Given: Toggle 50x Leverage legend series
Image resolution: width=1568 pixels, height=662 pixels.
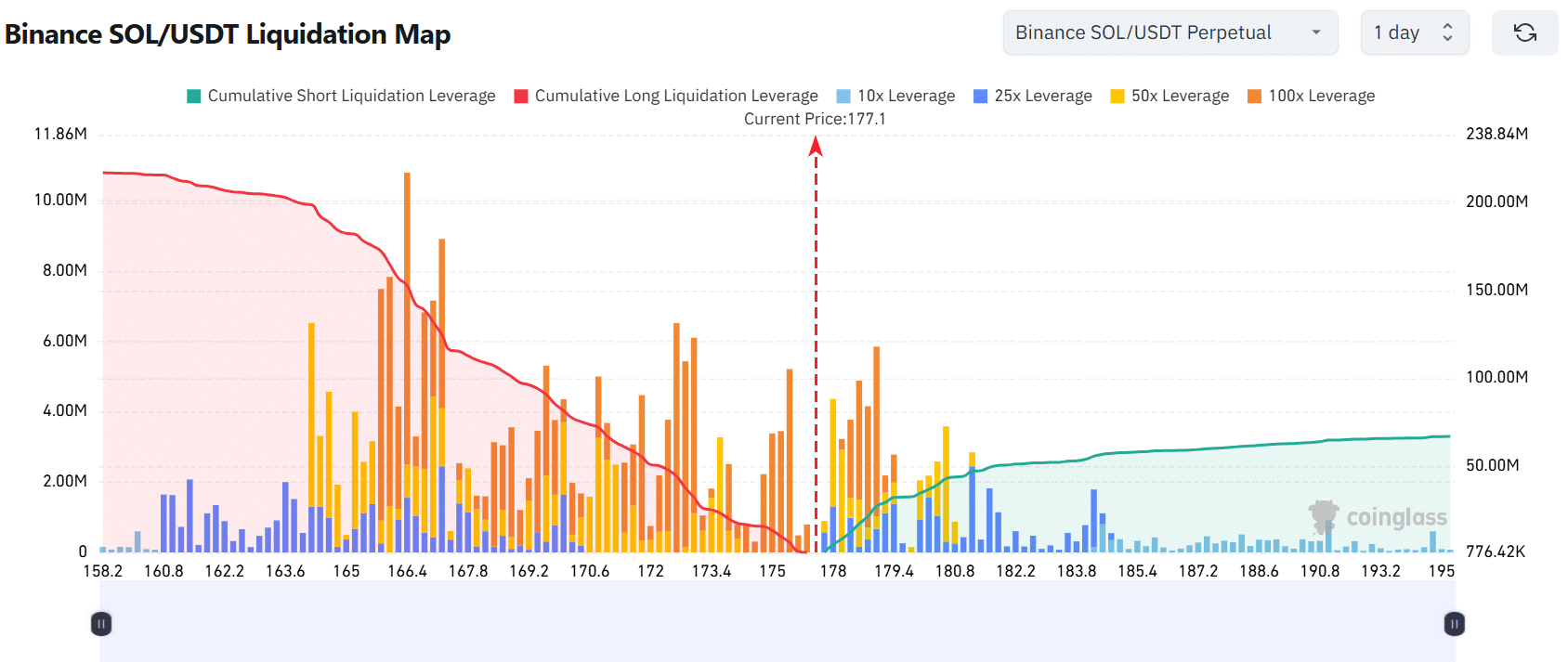Looking at the screenshot, I should point(1169,96).
